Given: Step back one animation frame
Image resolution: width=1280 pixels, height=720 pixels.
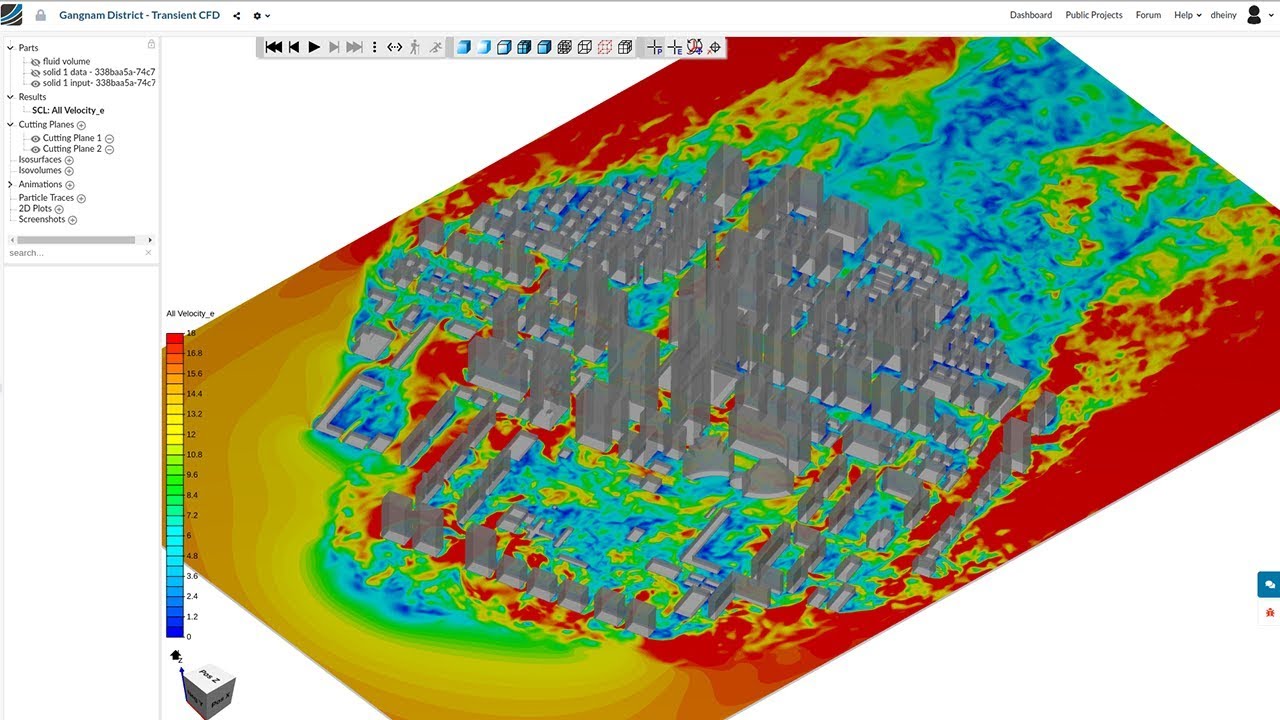Looking at the screenshot, I should [x=294, y=47].
